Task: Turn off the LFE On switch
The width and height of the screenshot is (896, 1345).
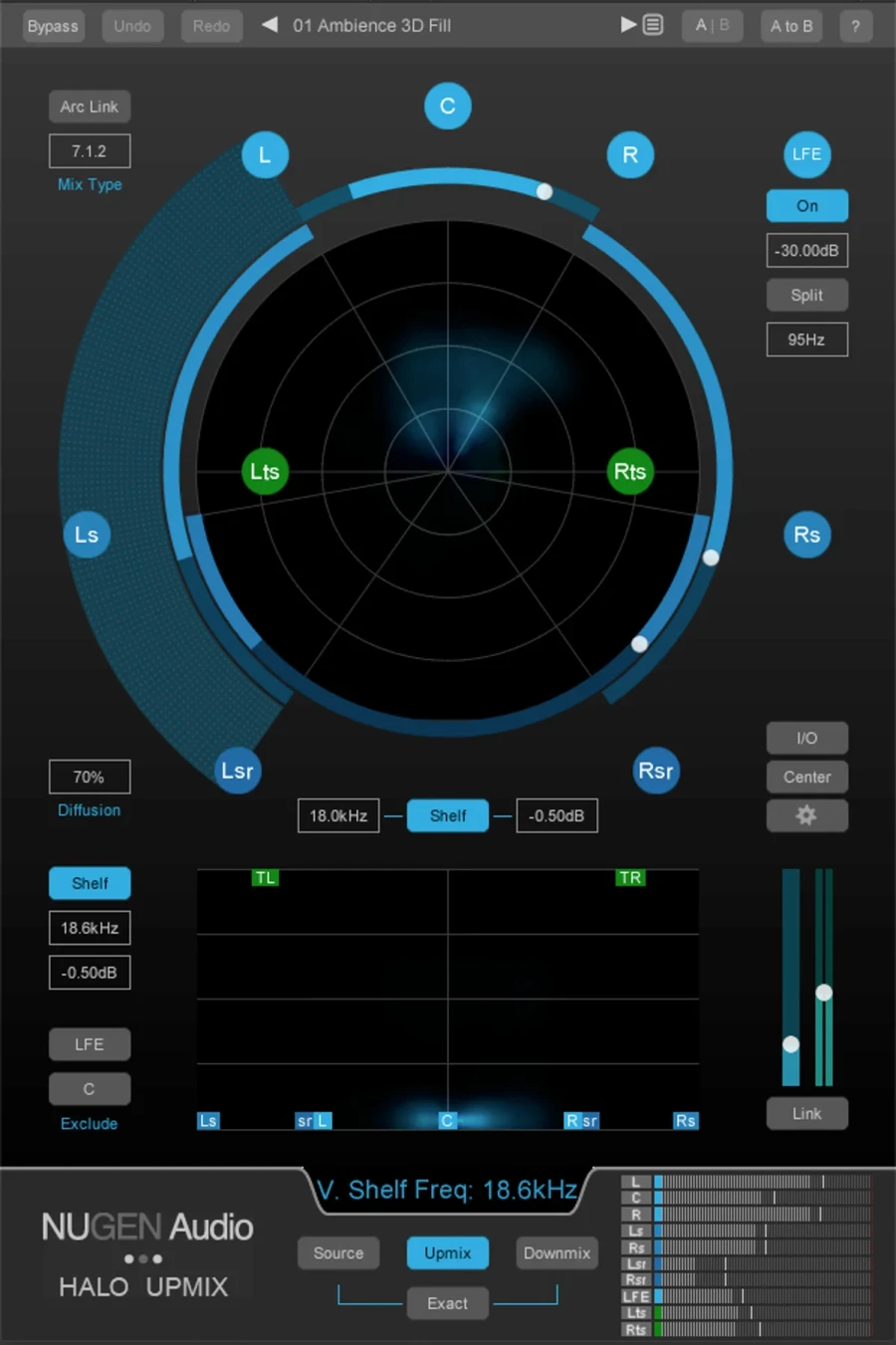Action: click(x=806, y=206)
